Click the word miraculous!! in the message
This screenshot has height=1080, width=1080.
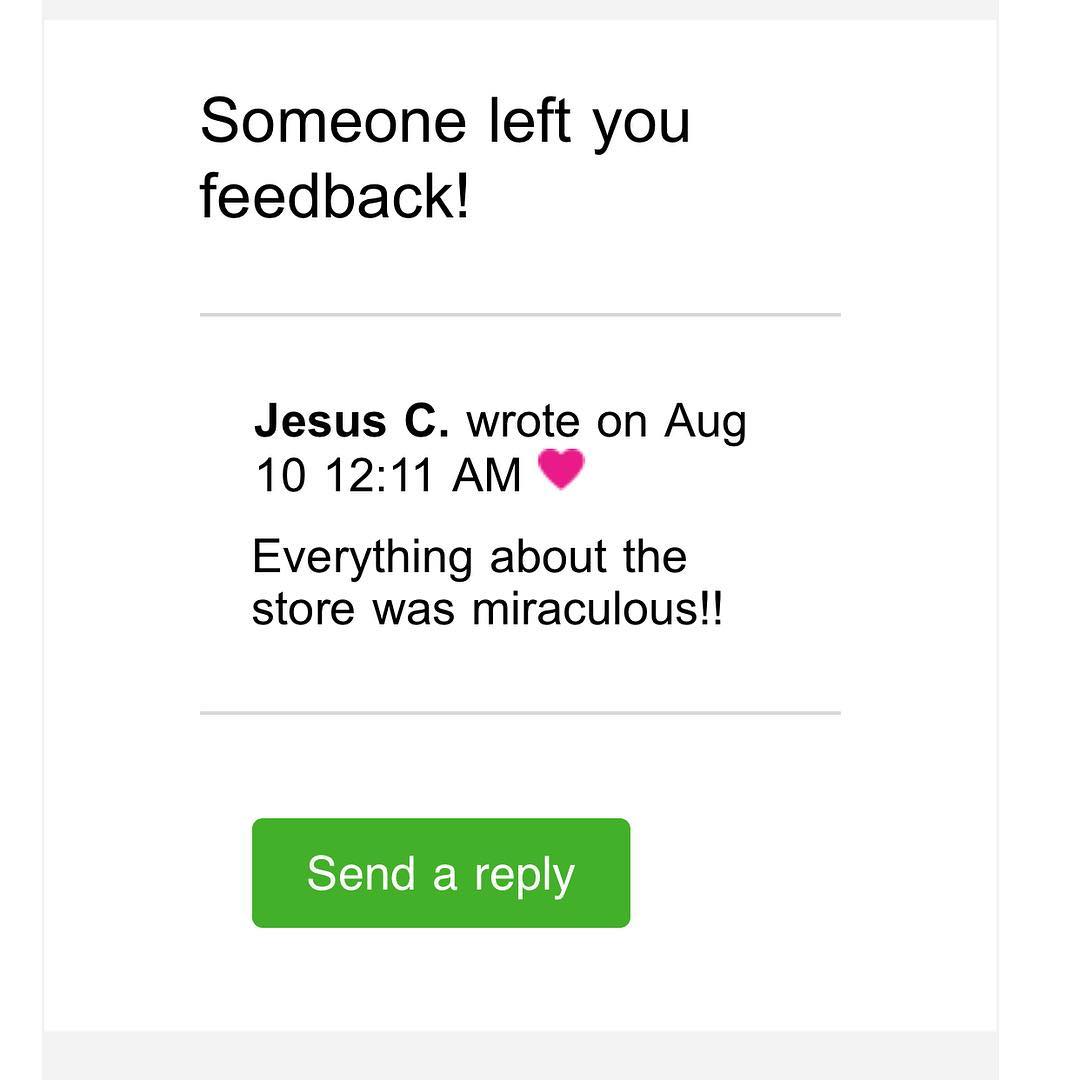coord(597,609)
